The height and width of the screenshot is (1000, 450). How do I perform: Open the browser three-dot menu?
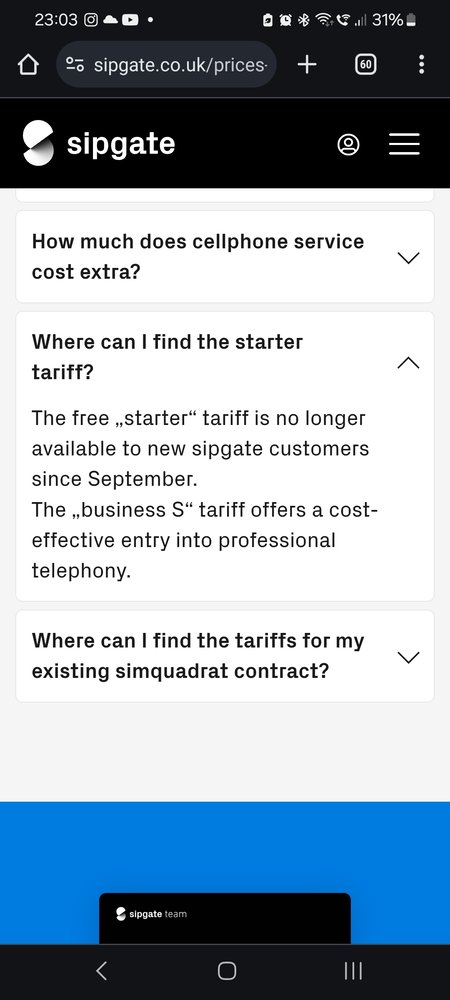pyautogui.click(x=421, y=64)
